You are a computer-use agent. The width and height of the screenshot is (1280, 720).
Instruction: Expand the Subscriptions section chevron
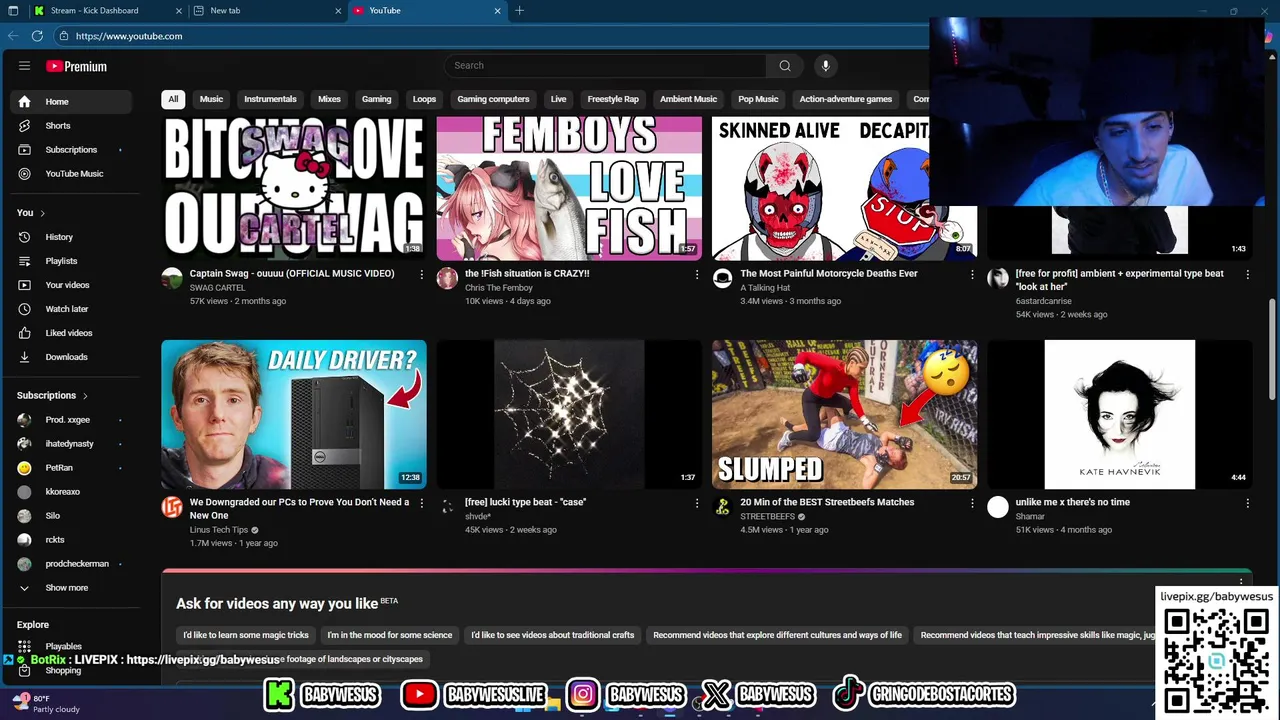[85, 396]
